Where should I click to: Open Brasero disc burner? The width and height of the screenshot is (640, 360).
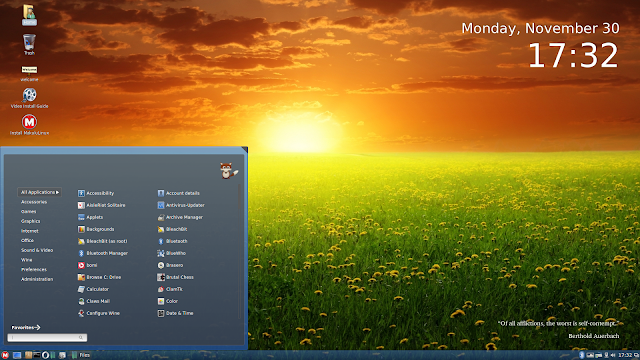click(170, 265)
